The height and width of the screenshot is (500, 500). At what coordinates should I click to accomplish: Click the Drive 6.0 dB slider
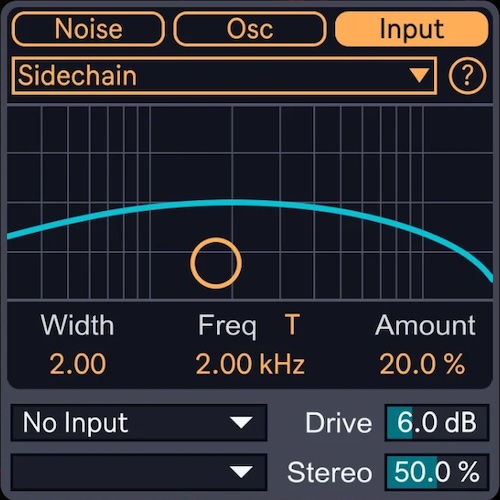pyautogui.click(x=437, y=423)
